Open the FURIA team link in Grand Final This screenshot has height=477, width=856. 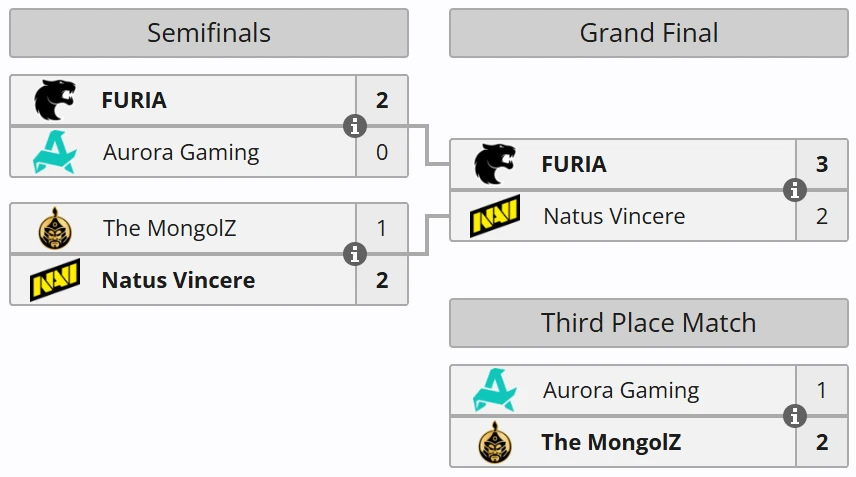click(574, 164)
